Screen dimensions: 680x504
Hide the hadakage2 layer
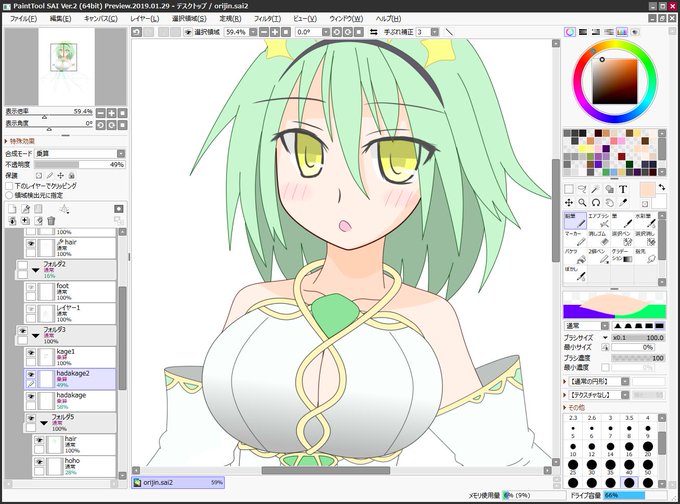click(31, 375)
